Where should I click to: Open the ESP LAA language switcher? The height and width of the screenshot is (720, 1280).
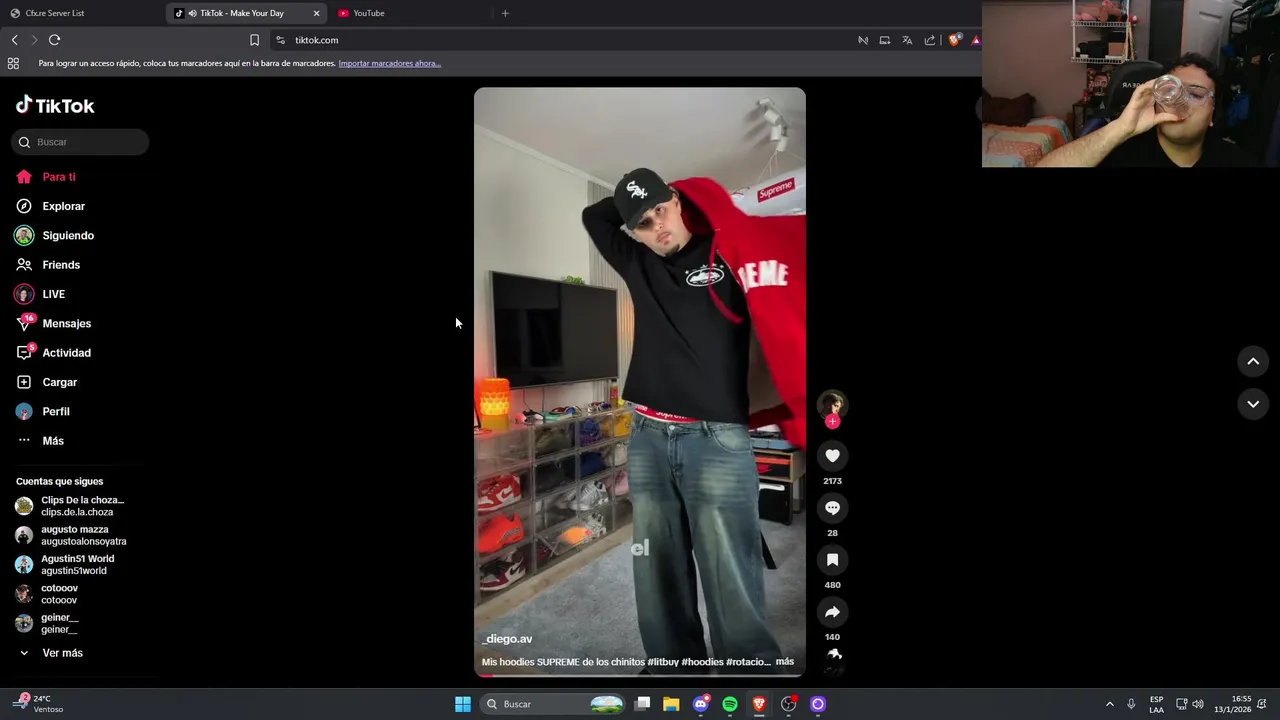(x=1156, y=704)
